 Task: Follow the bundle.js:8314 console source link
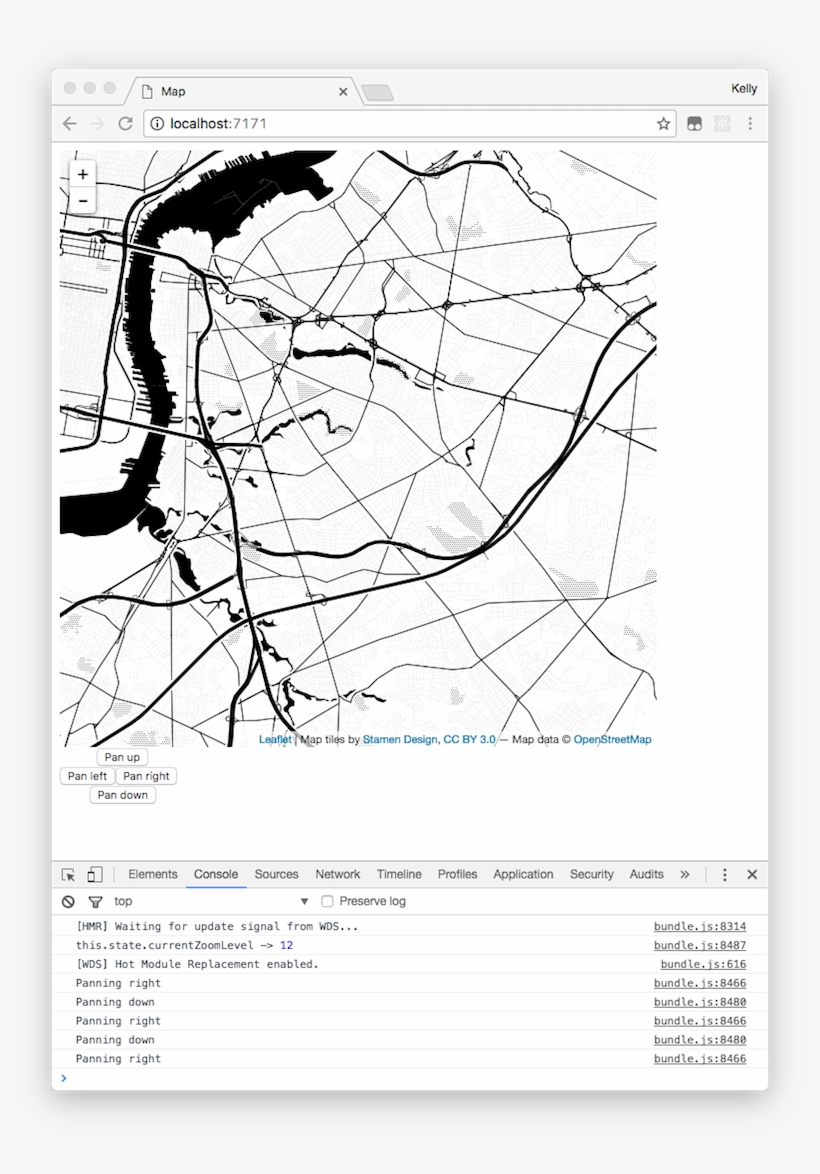click(698, 927)
